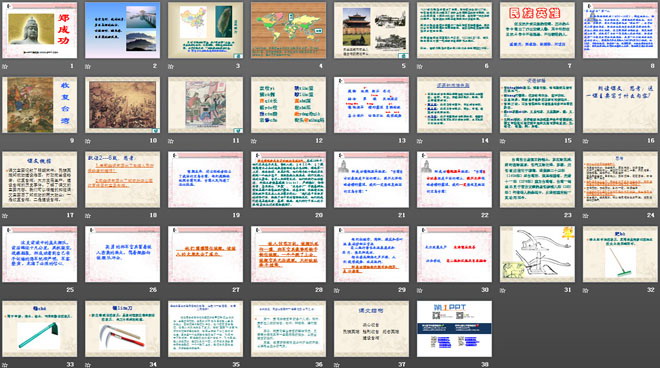
Task: Select slide 36 thumbnail
Action: tap(288, 328)
